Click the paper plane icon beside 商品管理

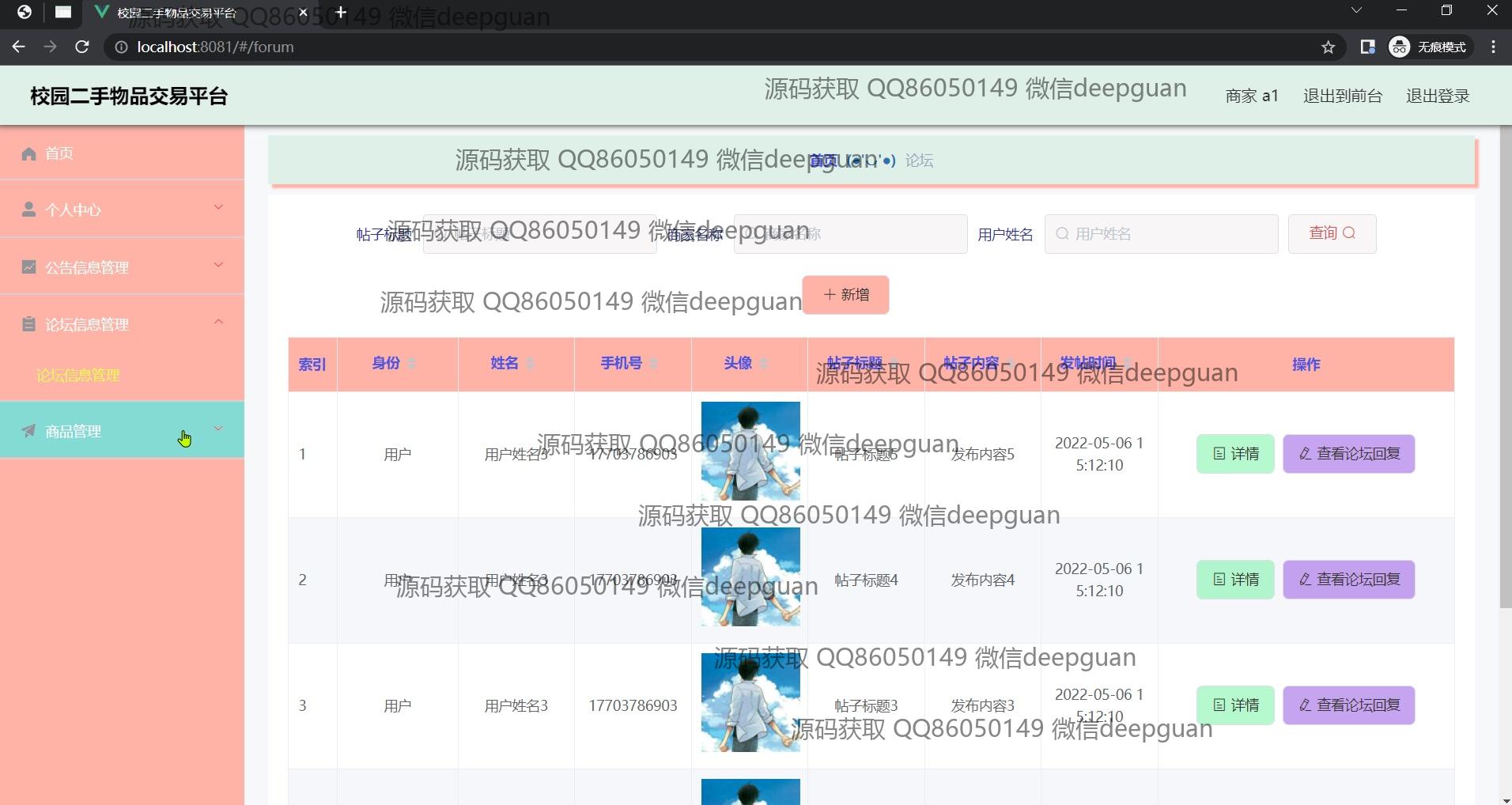click(x=28, y=431)
